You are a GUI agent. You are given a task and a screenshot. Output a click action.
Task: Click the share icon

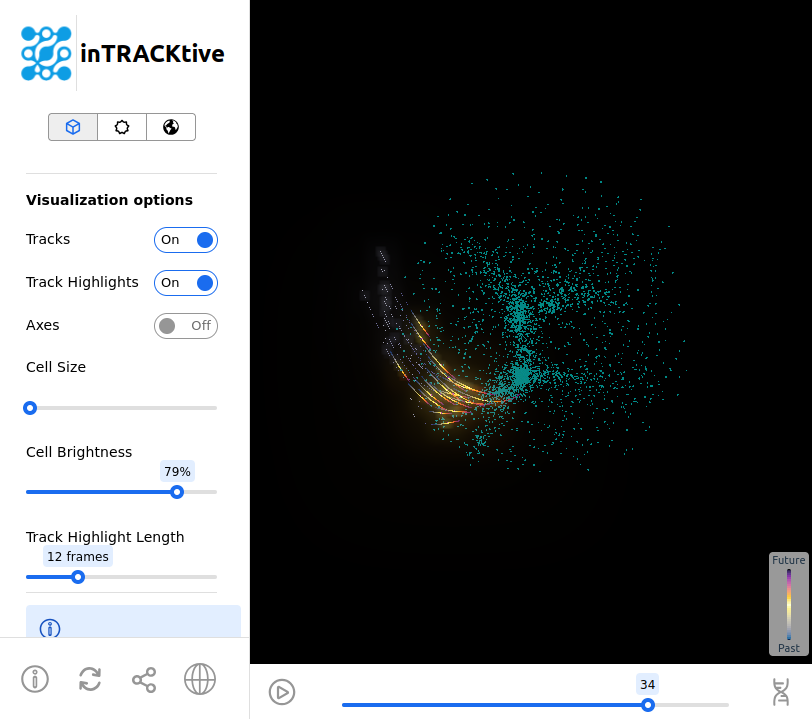[x=144, y=680]
